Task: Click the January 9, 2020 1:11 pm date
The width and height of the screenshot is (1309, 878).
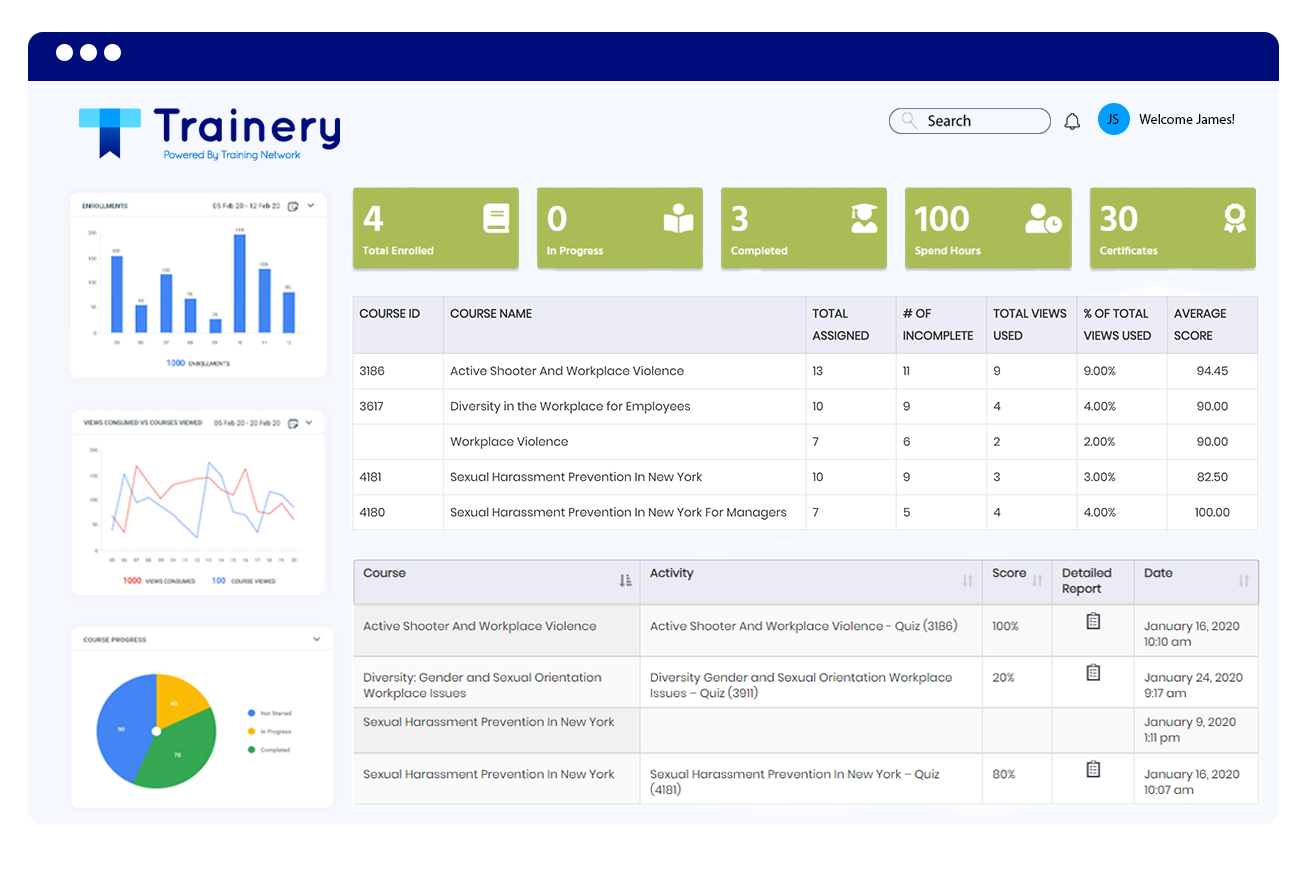Action: pyautogui.click(x=1190, y=730)
